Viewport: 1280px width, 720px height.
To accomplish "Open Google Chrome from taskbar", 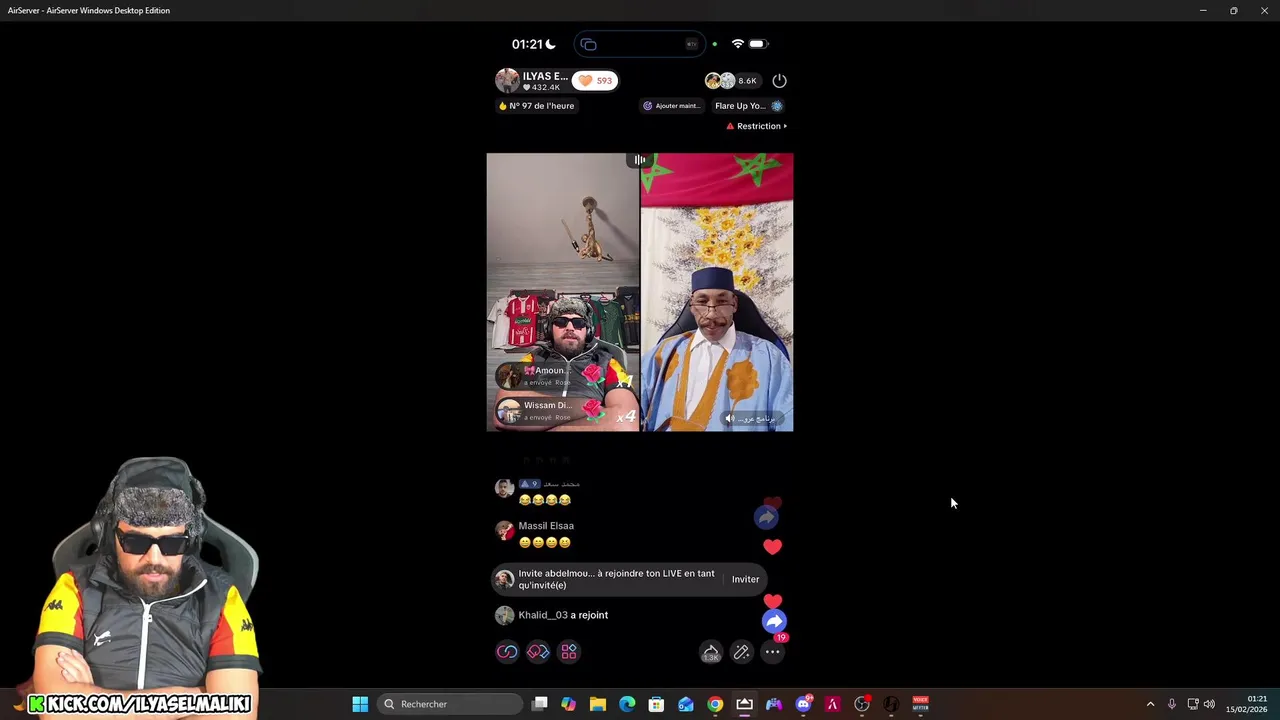I will tap(715, 704).
